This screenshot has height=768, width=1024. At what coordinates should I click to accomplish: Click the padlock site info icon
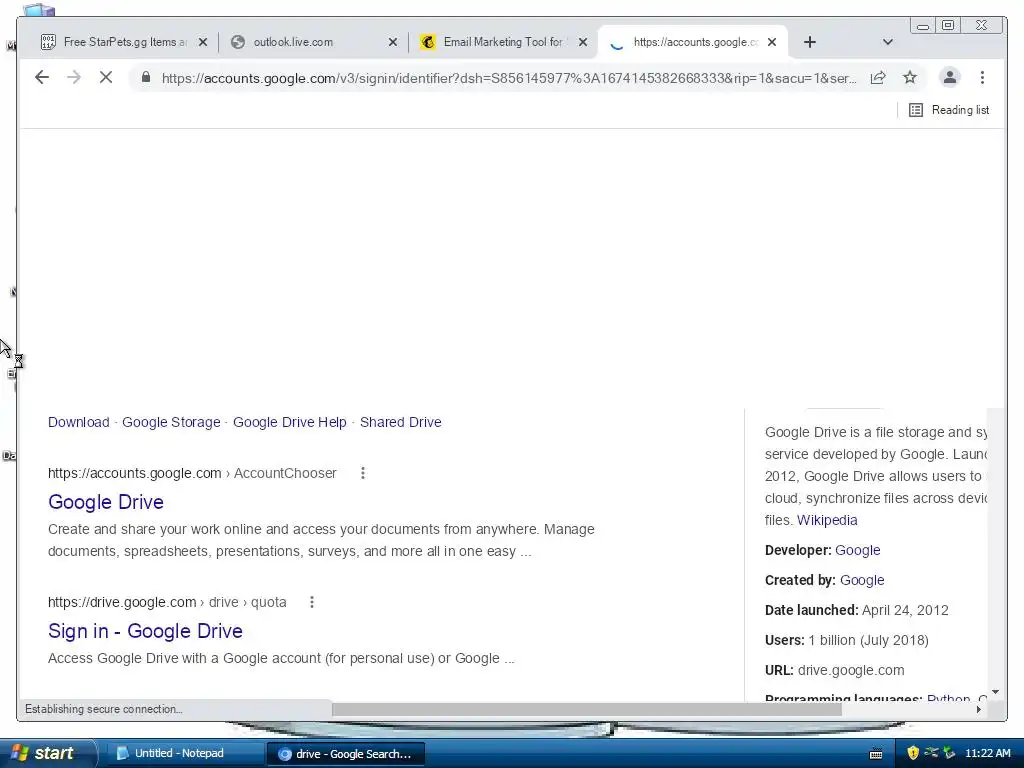tap(146, 78)
